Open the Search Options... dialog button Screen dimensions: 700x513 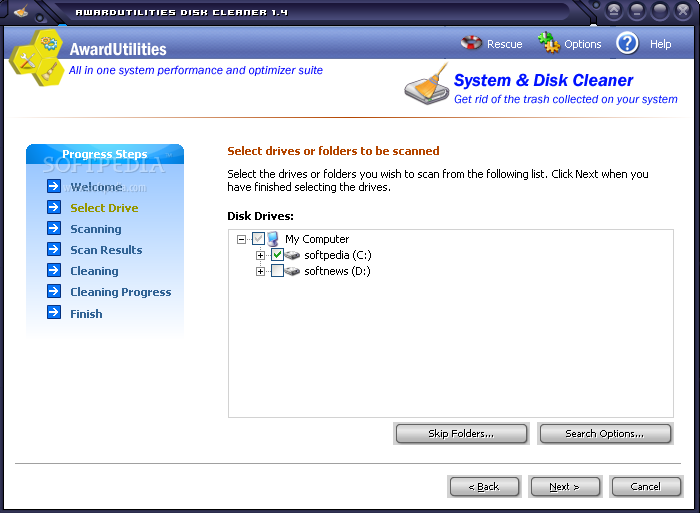tap(605, 434)
